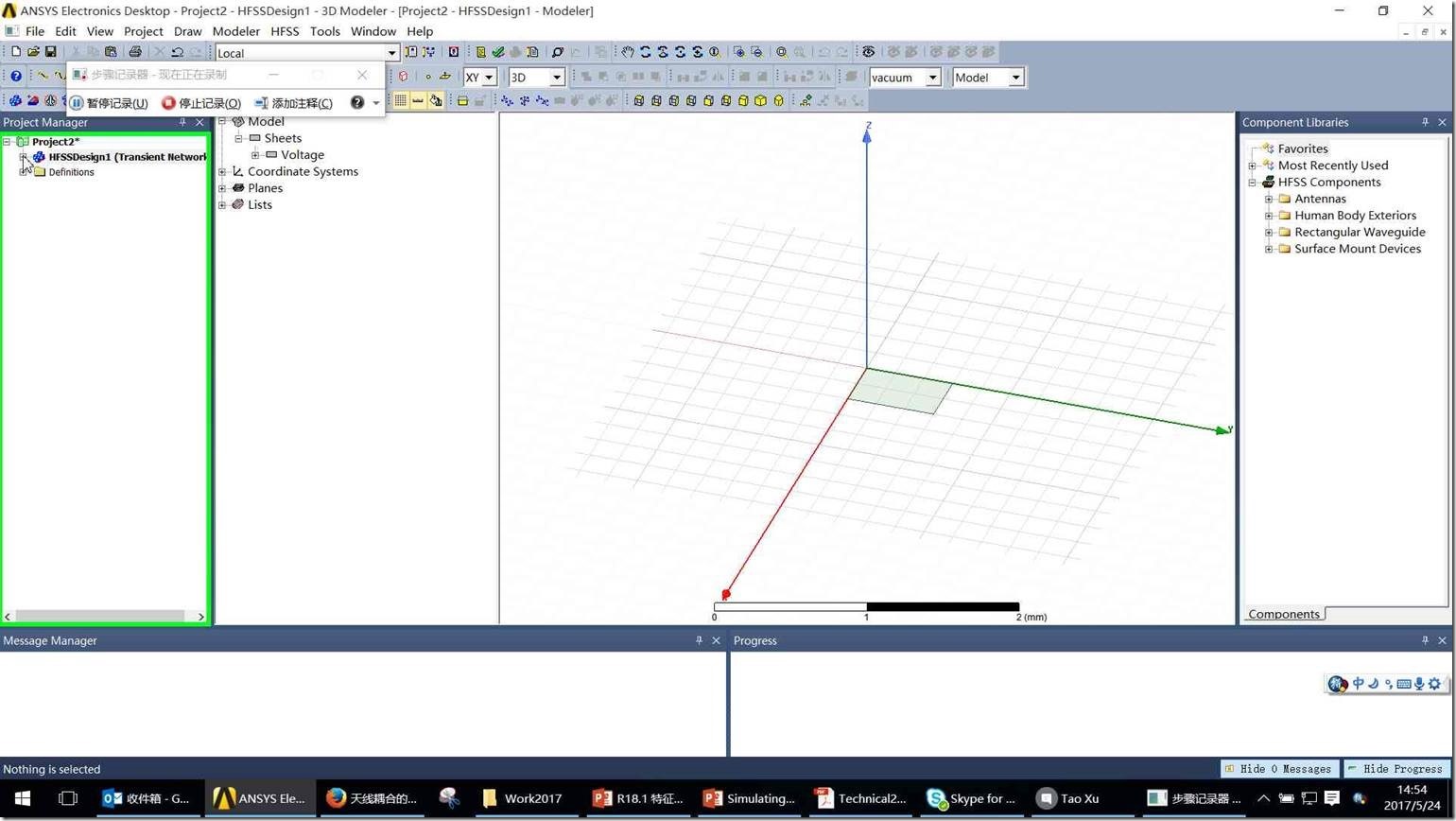The height and width of the screenshot is (821, 1456).
Task: Open the Local dropdown
Action: coord(391,53)
